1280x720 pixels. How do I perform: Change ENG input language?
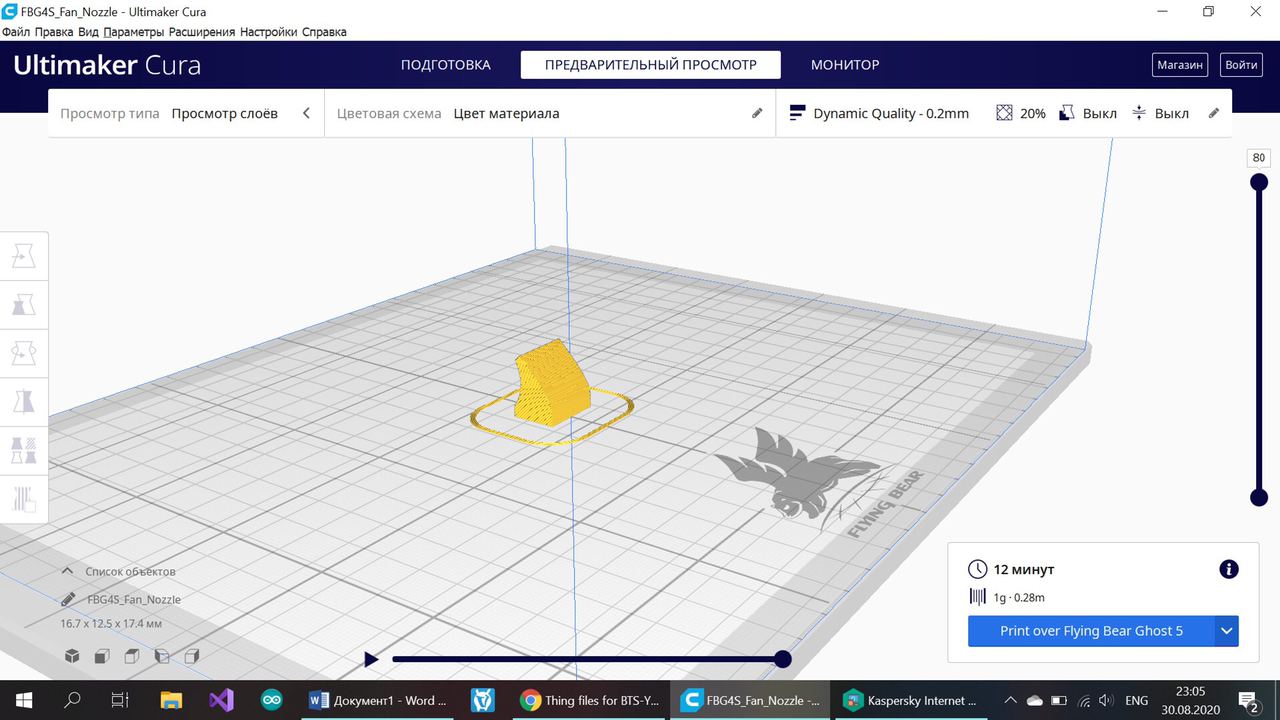pos(1136,700)
